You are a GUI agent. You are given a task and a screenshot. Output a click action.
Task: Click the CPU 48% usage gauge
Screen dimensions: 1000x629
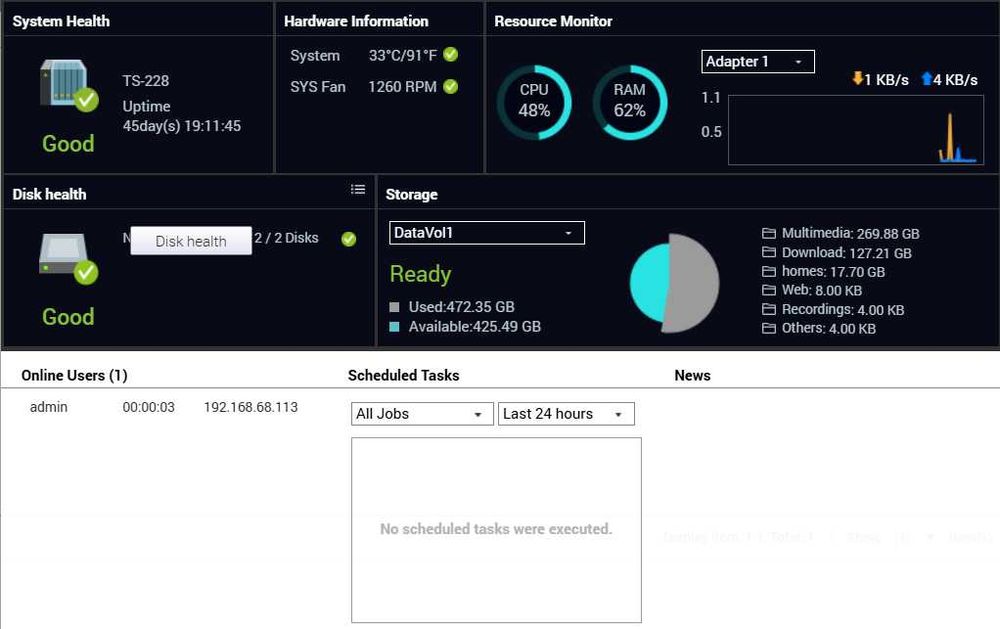tap(534, 102)
